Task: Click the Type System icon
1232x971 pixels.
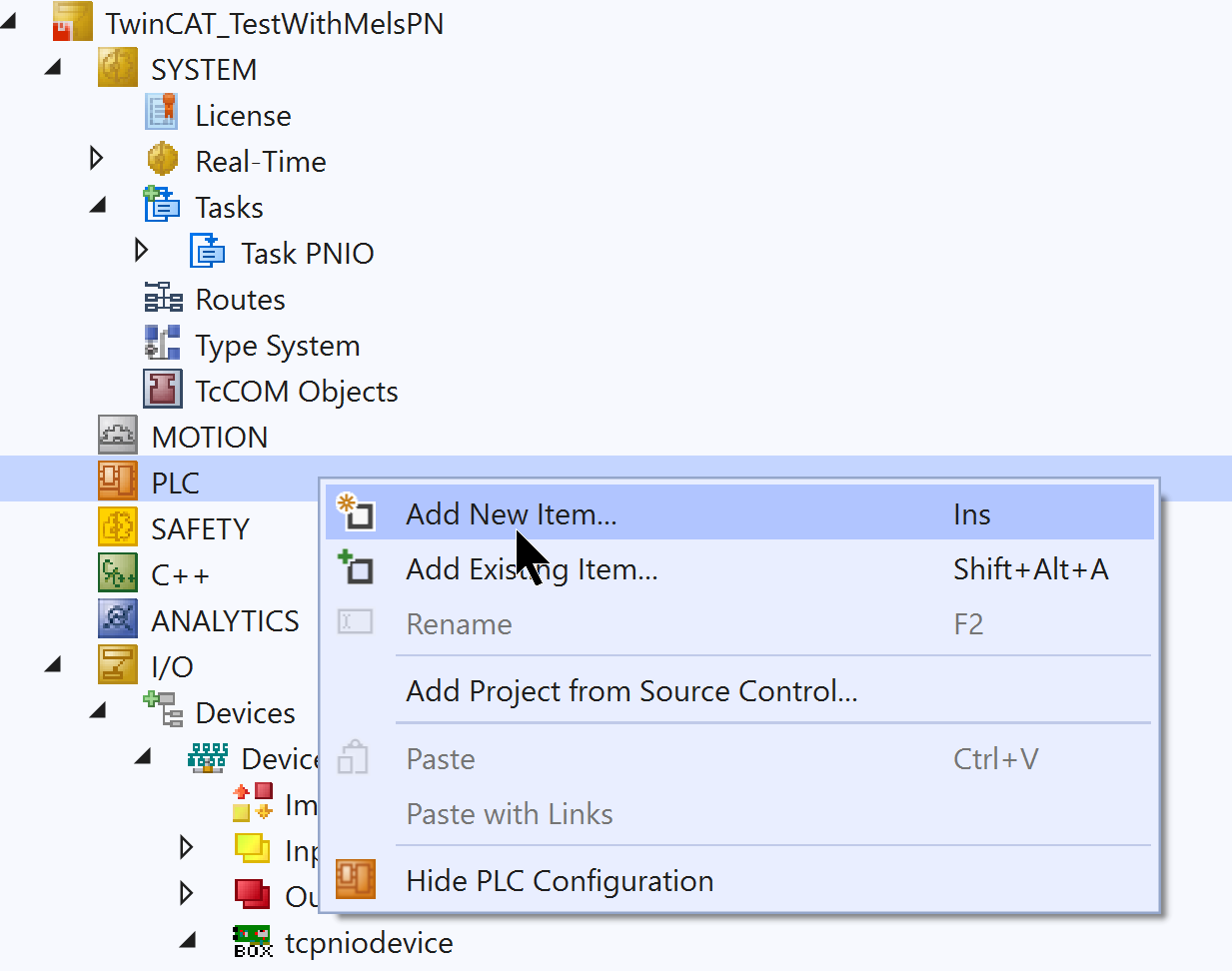Action: (163, 343)
